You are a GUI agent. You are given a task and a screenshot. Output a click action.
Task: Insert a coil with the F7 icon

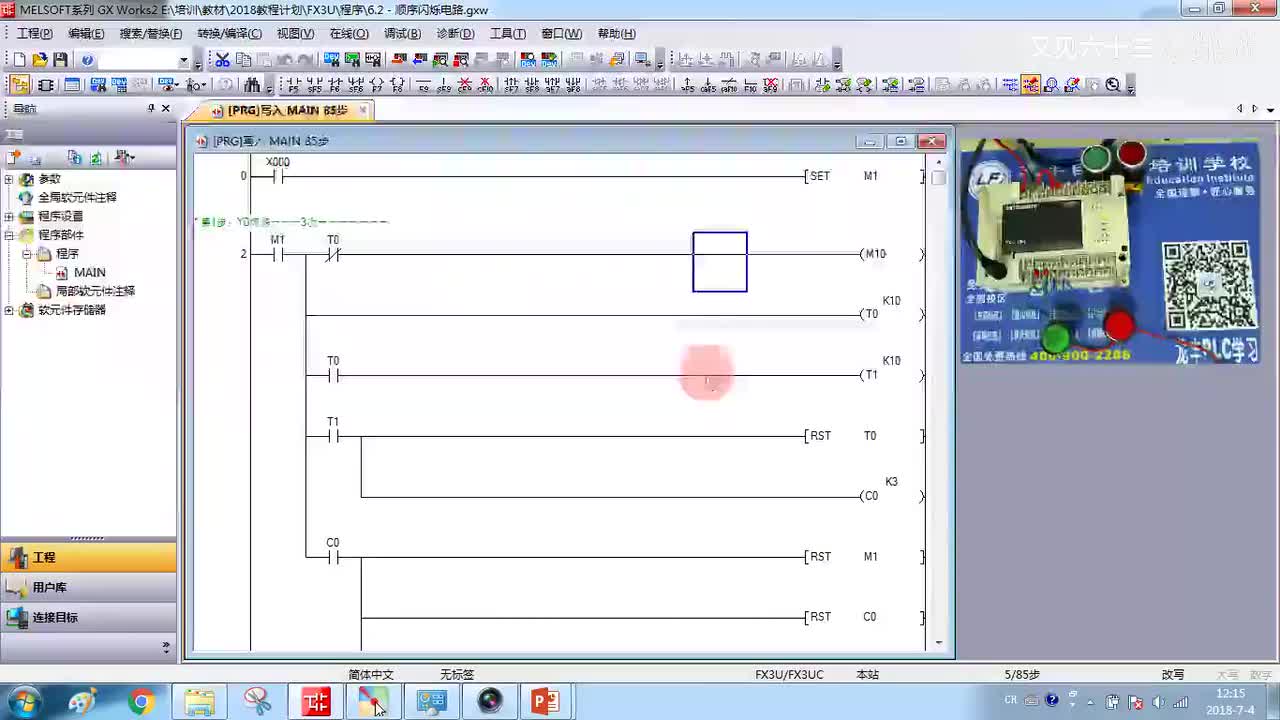point(377,85)
